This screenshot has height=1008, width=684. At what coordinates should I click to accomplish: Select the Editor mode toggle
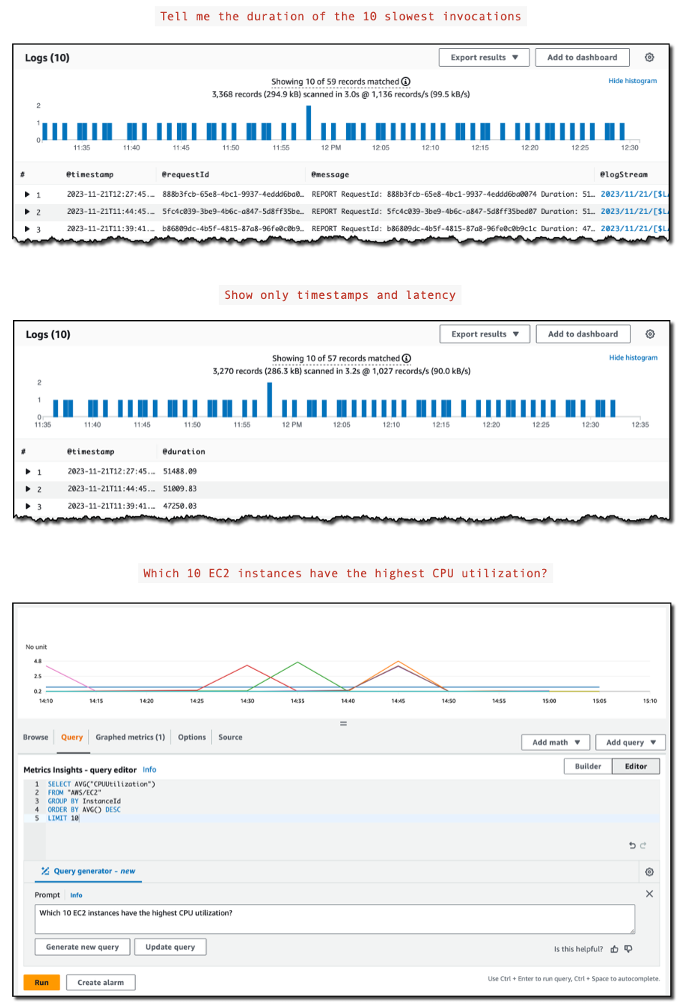(636, 766)
